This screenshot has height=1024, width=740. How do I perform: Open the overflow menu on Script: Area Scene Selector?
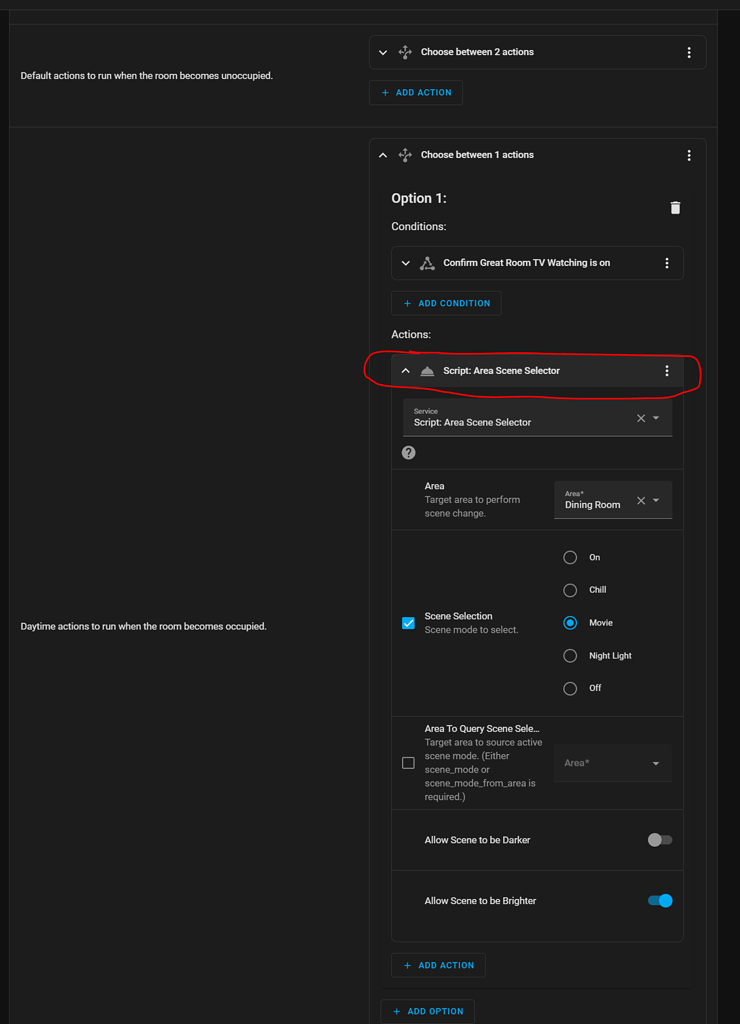[x=666, y=370]
